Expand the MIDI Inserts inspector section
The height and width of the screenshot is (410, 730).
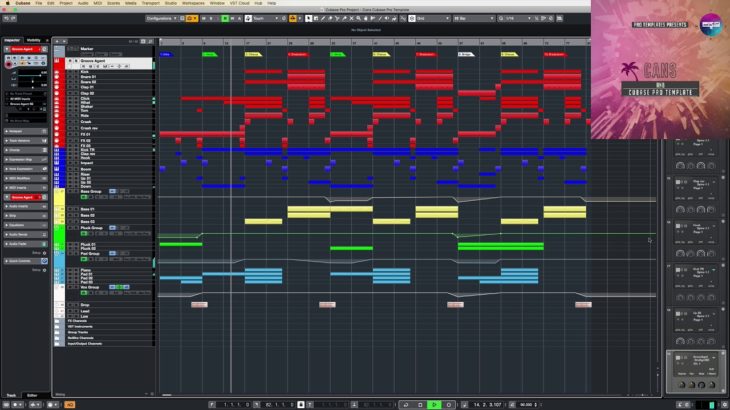tap(26, 188)
